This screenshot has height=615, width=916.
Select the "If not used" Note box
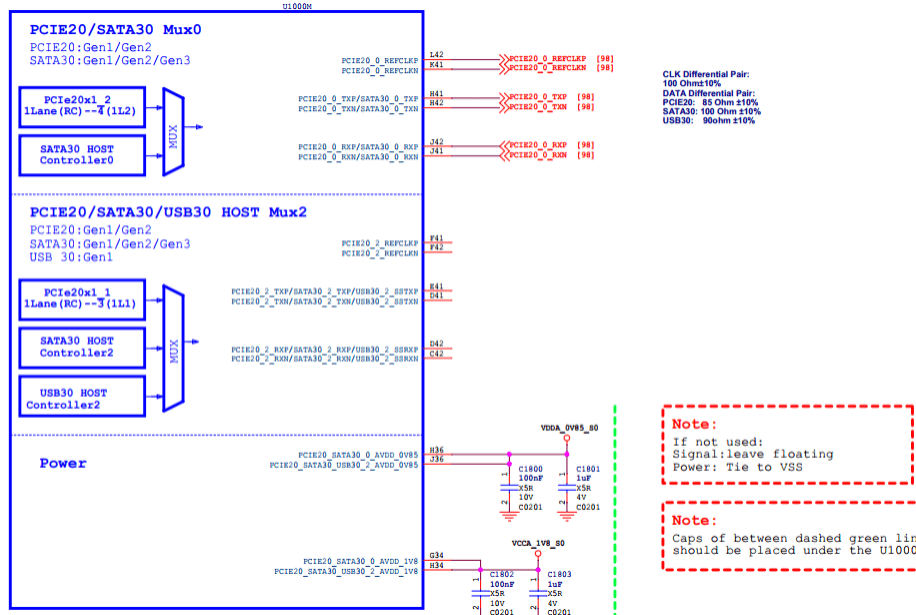(788, 447)
